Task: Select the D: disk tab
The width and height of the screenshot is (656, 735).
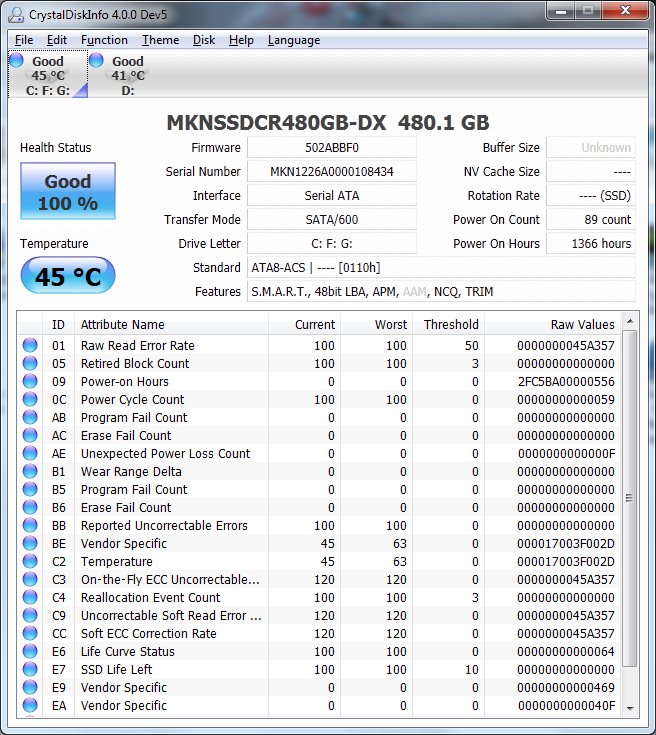Action: point(128,75)
